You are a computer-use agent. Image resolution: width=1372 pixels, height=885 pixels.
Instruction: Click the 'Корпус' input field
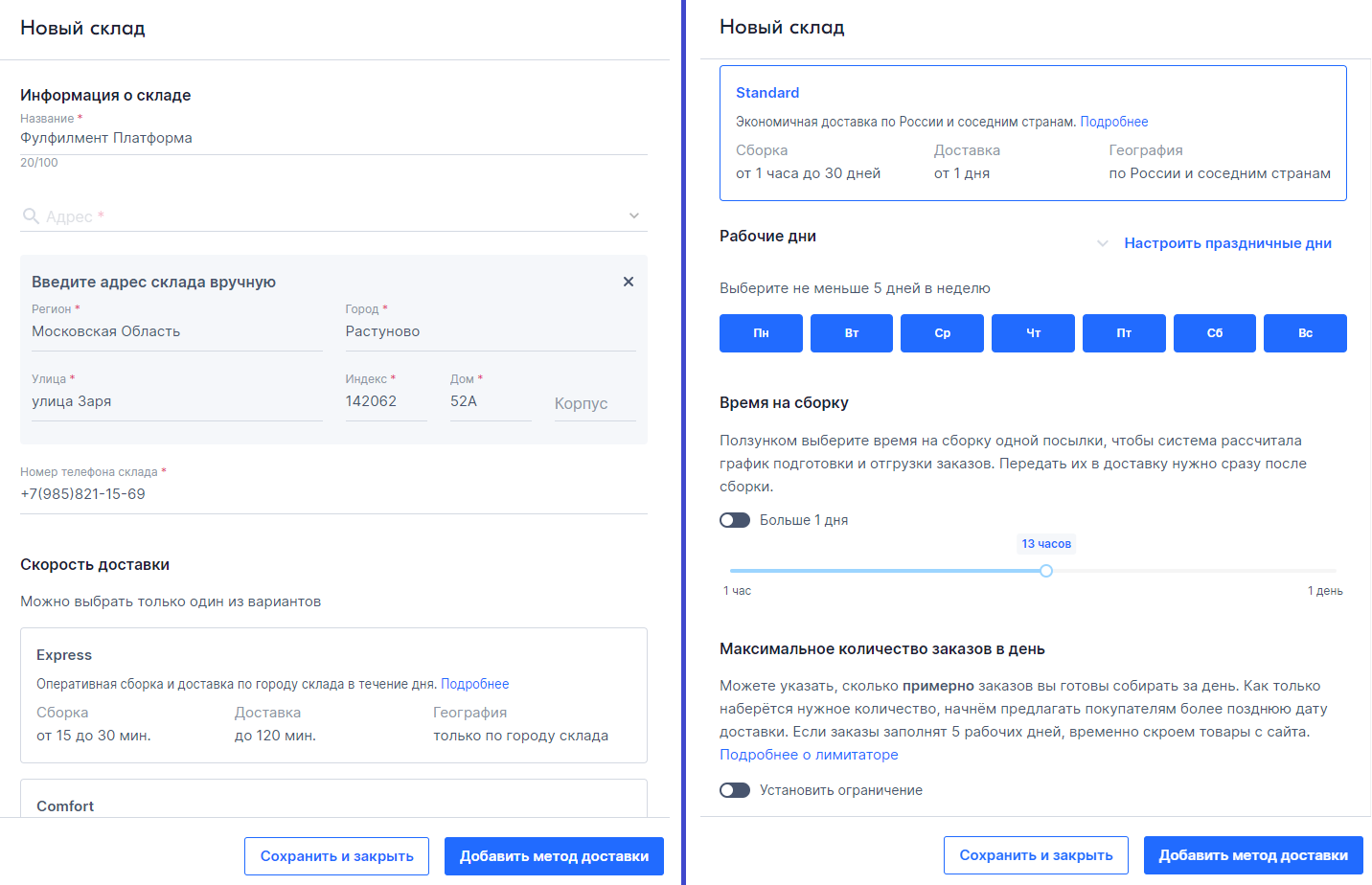(594, 404)
